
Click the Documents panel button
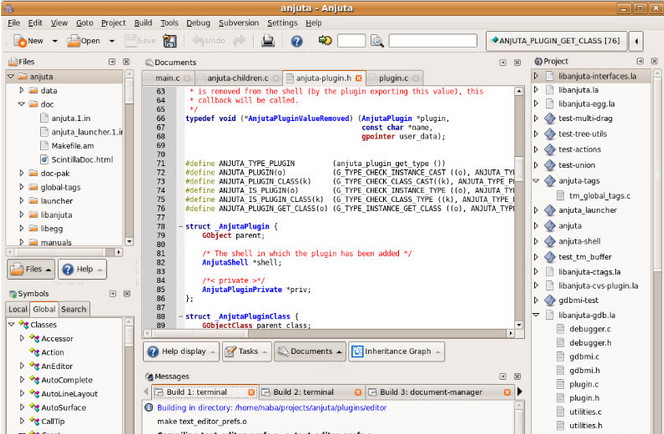click(310, 351)
